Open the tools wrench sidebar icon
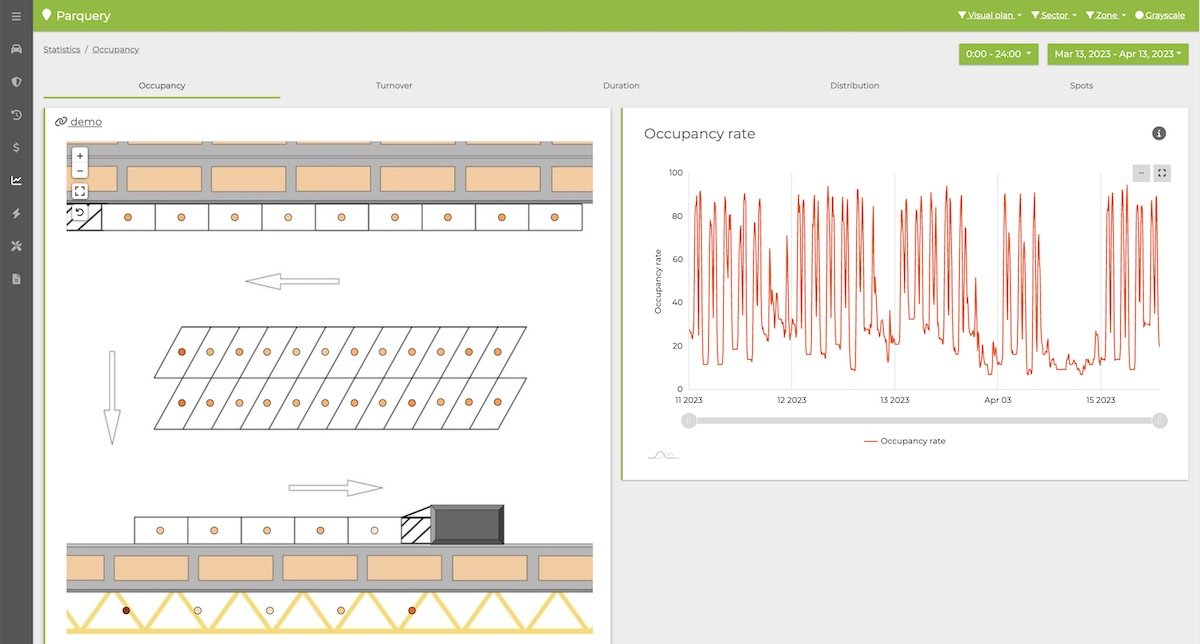The width and height of the screenshot is (1200, 644). [x=16, y=246]
